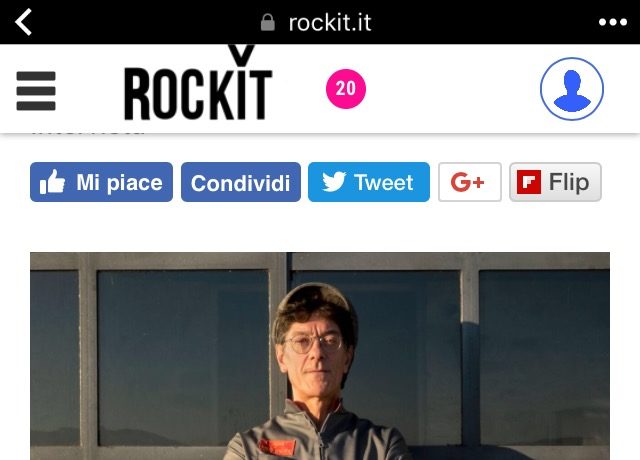Select the rockit.it address text
The width and height of the screenshot is (640, 460).
point(330,22)
